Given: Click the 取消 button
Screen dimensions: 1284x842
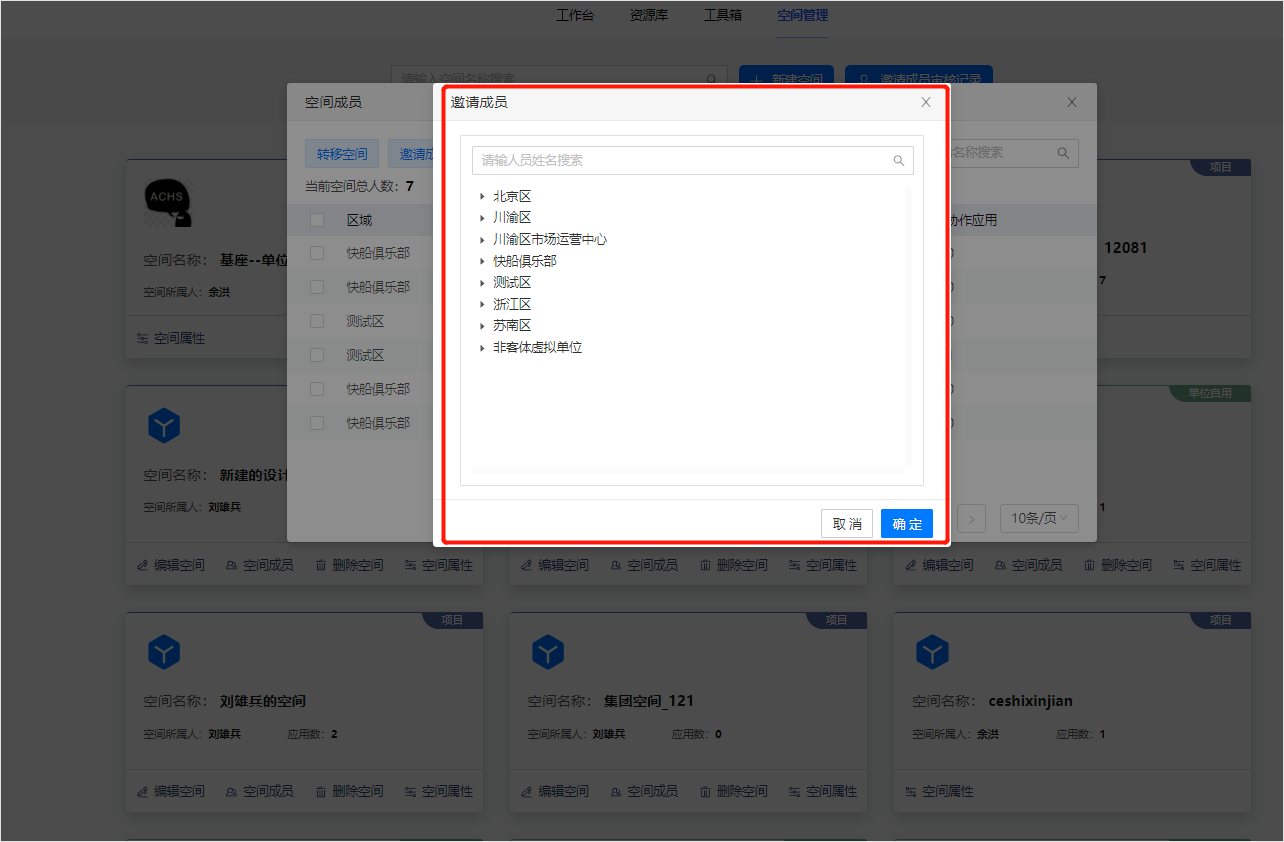Looking at the screenshot, I should point(847,524).
